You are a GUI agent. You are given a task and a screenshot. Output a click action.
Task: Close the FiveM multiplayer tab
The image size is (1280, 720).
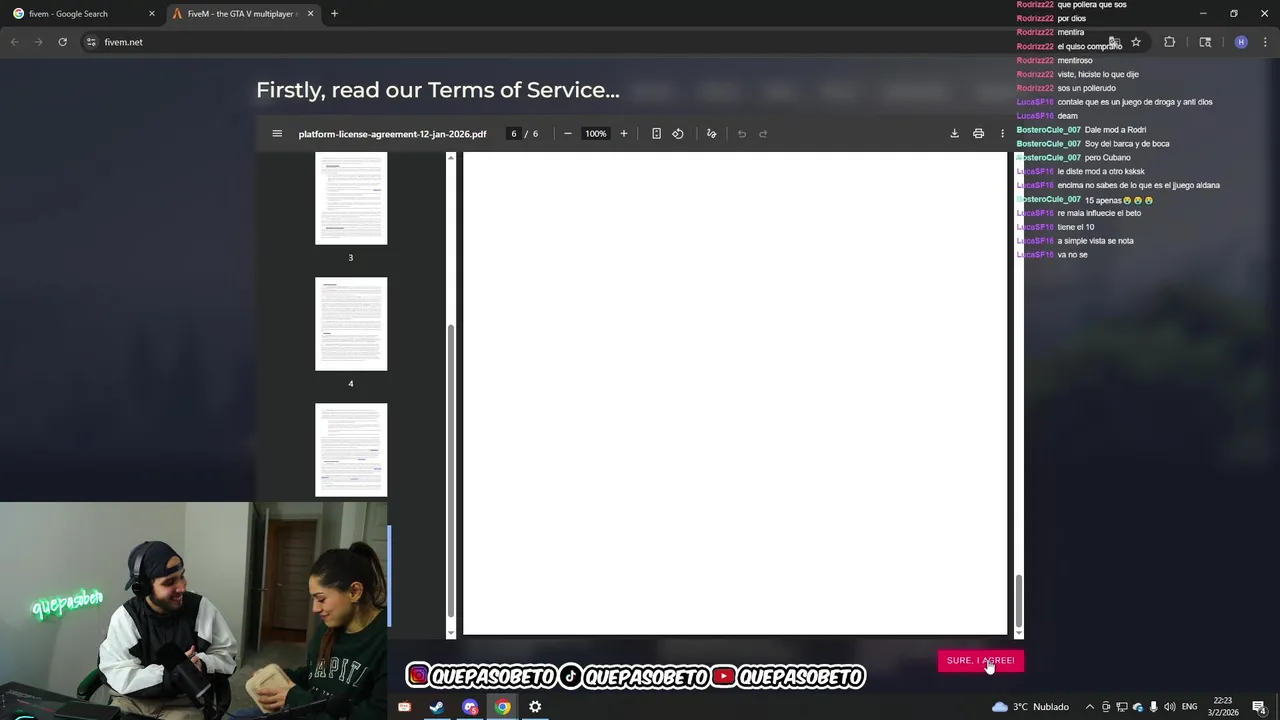310,14
